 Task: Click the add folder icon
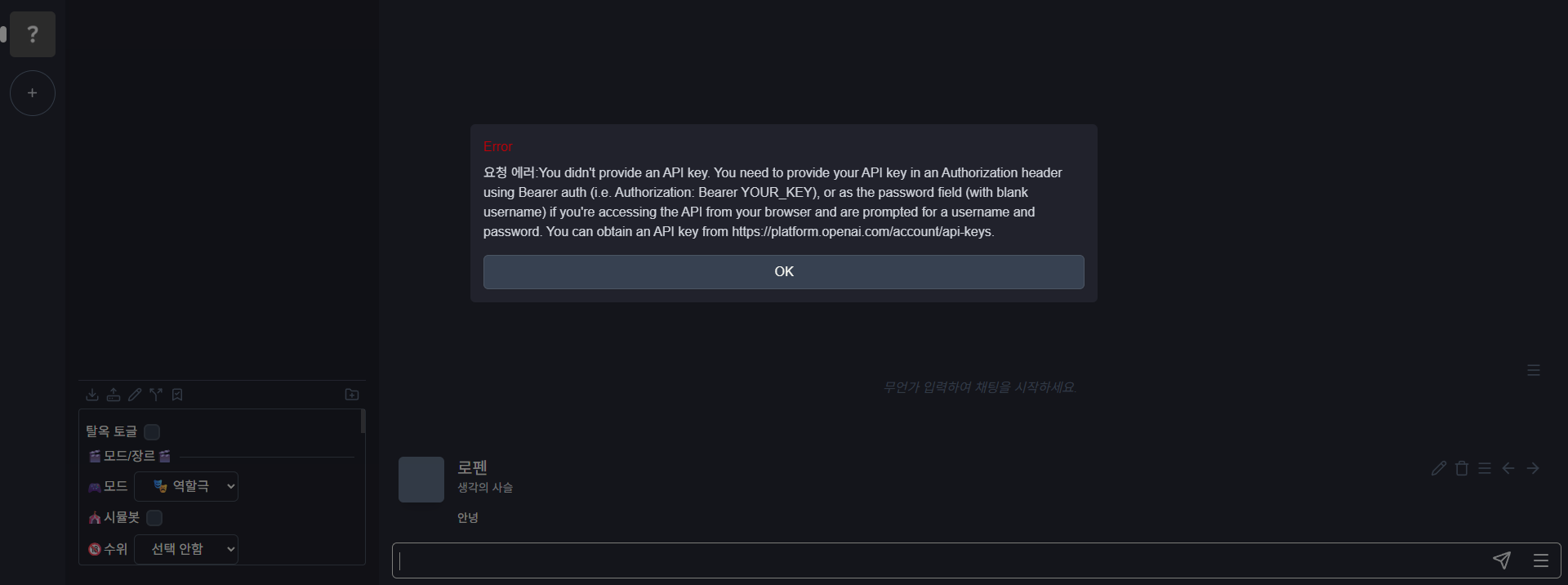pos(352,395)
